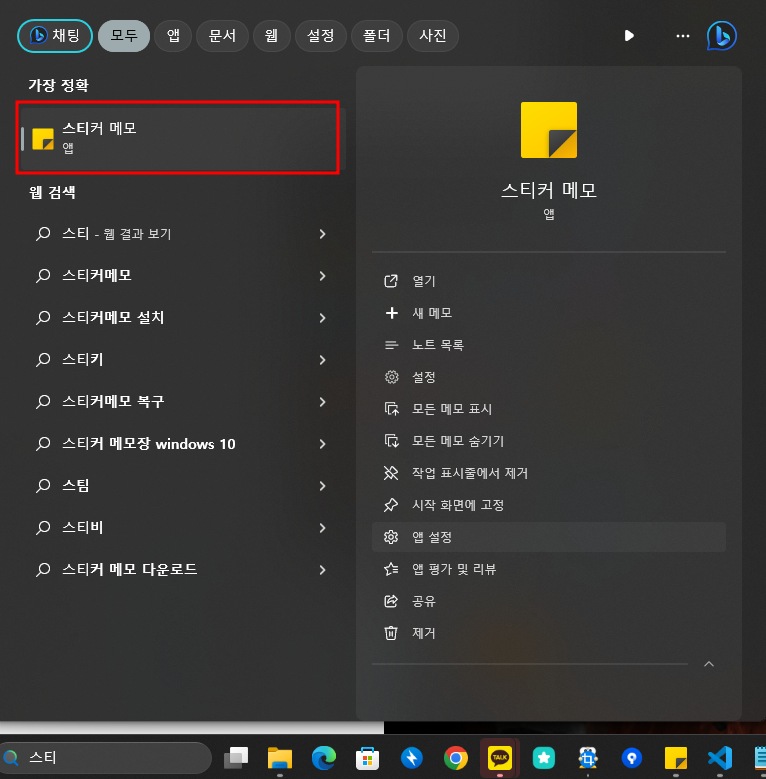Open the blue map-pin taskbar app

tap(632, 758)
